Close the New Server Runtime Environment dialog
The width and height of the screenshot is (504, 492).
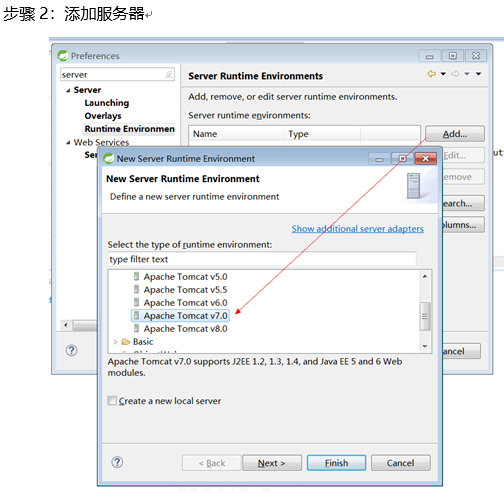coord(426,159)
